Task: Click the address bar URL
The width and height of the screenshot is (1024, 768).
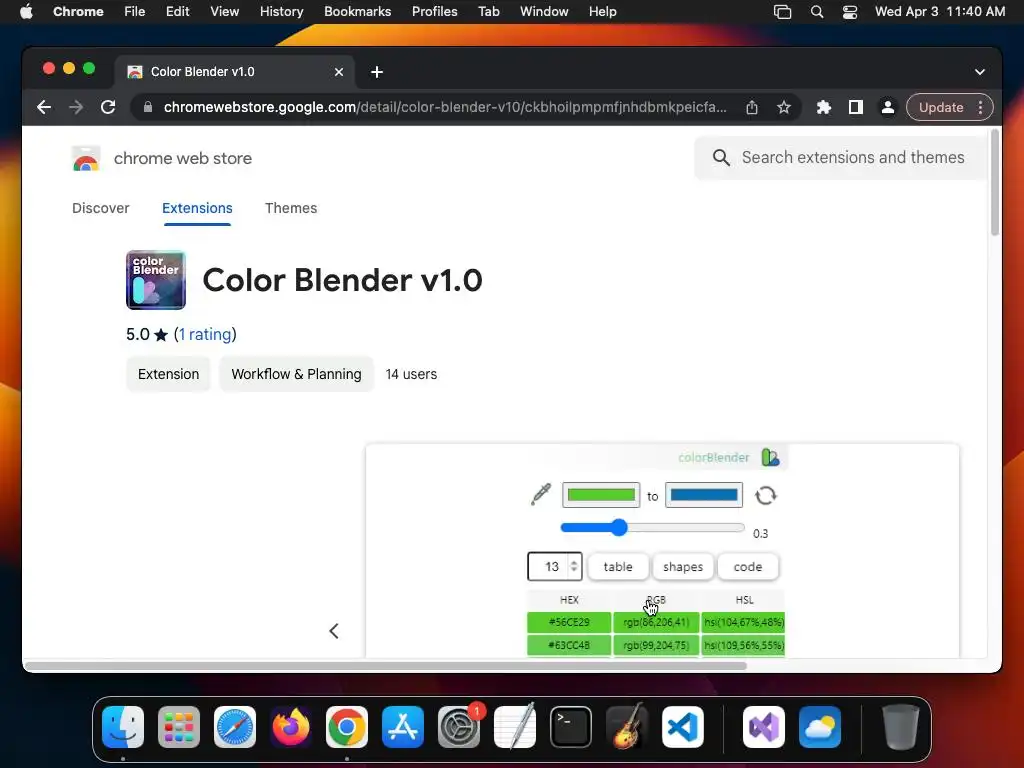Action: click(x=445, y=107)
